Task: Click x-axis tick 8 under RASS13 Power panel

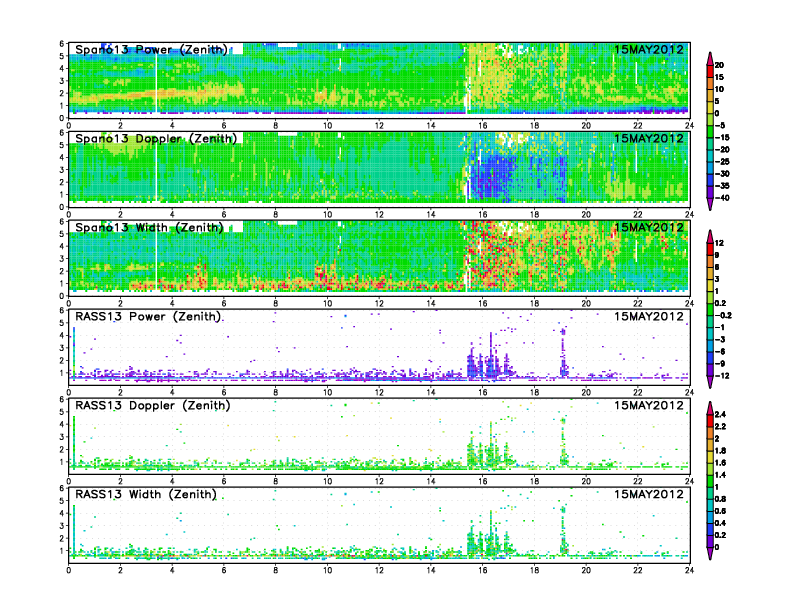Action: pyautogui.click(x=276, y=392)
